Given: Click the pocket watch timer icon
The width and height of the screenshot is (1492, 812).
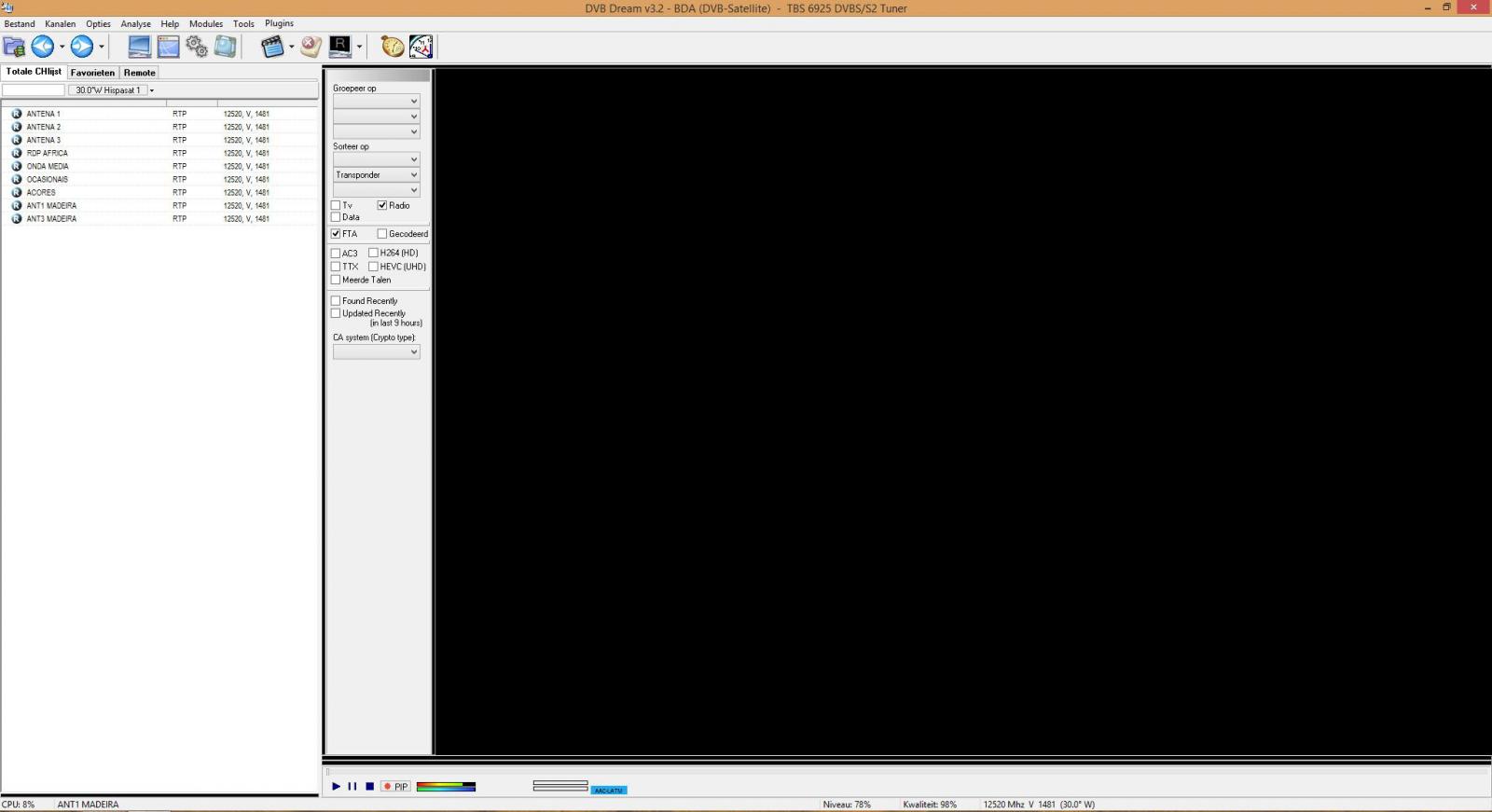Looking at the screenshot, I should [x=393, y=47].
